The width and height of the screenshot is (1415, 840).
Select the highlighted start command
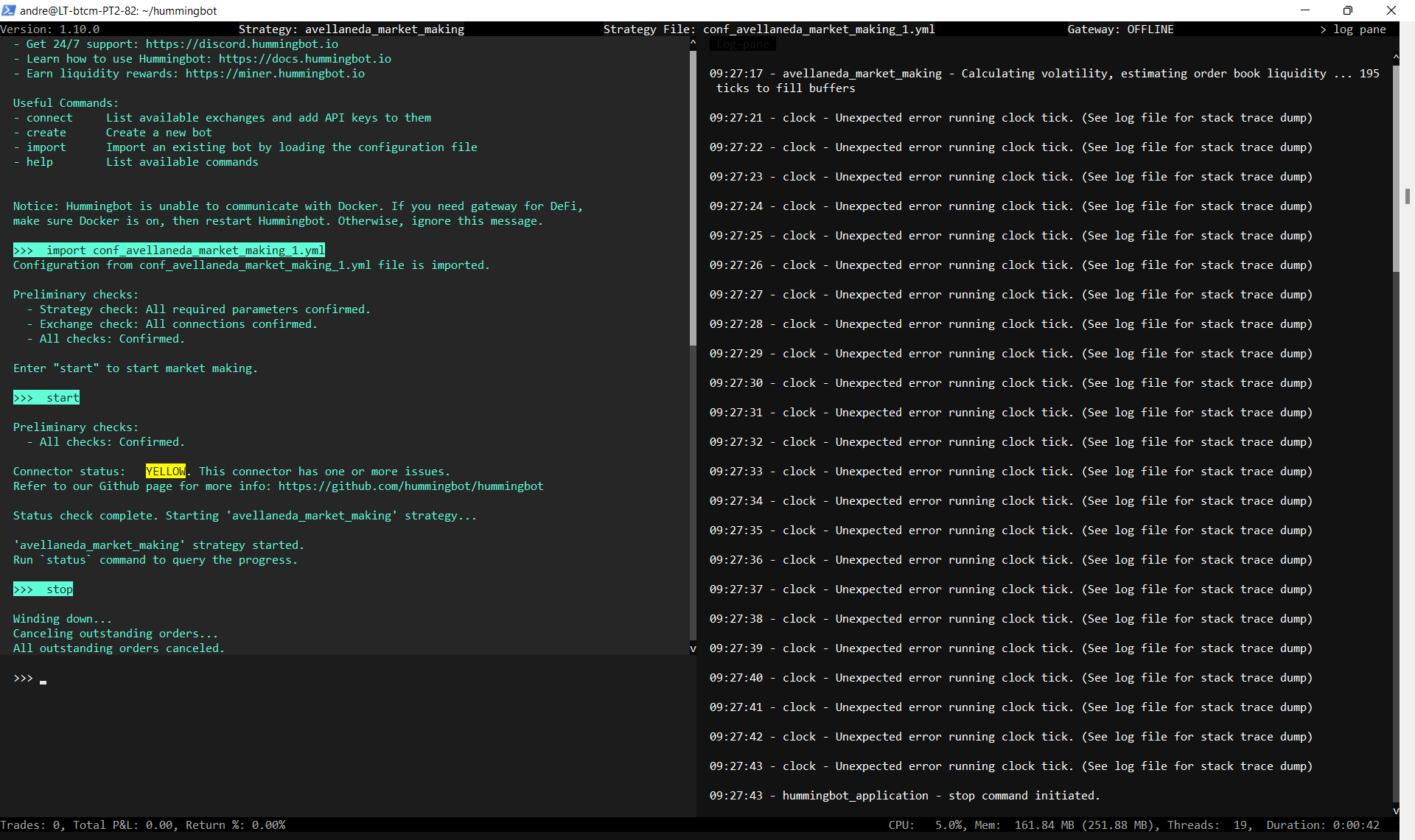point(46,397)
